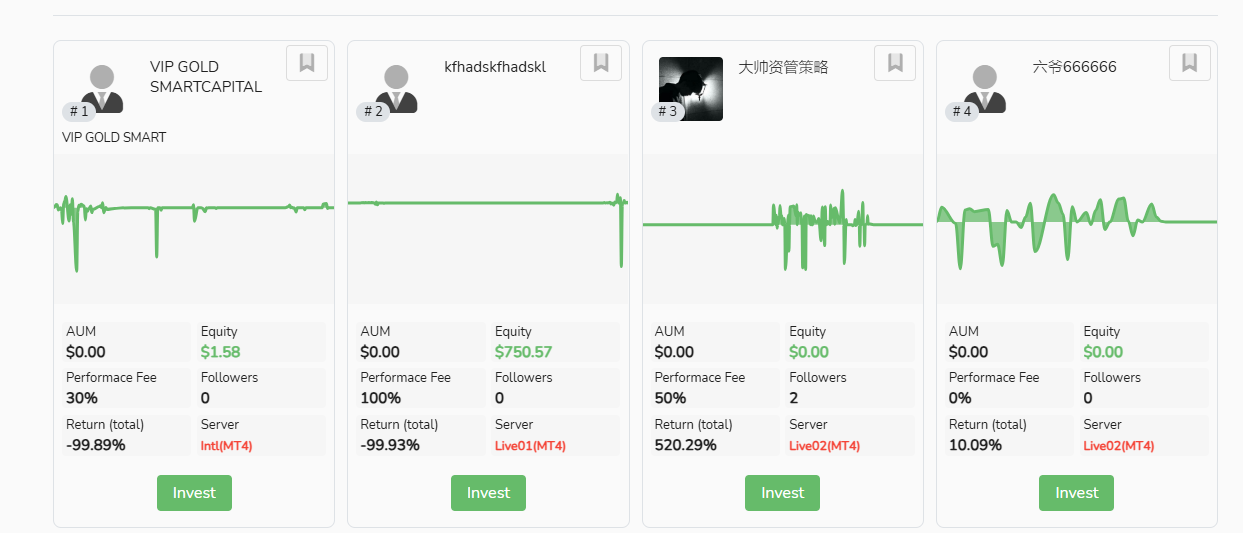1243x533 pixels.
Task: Invest in the kfhadskfhadskl strategy
Action: click(488, 493)
